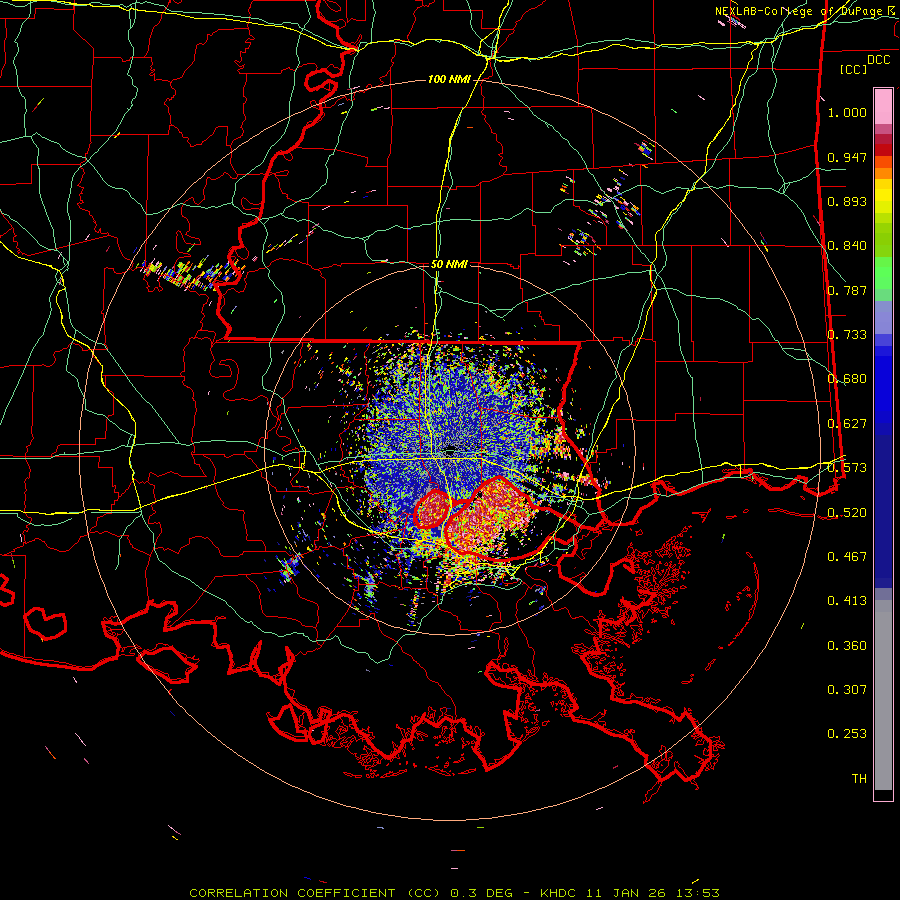This screenshot has height=900, width=900.
Task: Pick the dark navy segment of the color bar
Action: tap(883, 505)
